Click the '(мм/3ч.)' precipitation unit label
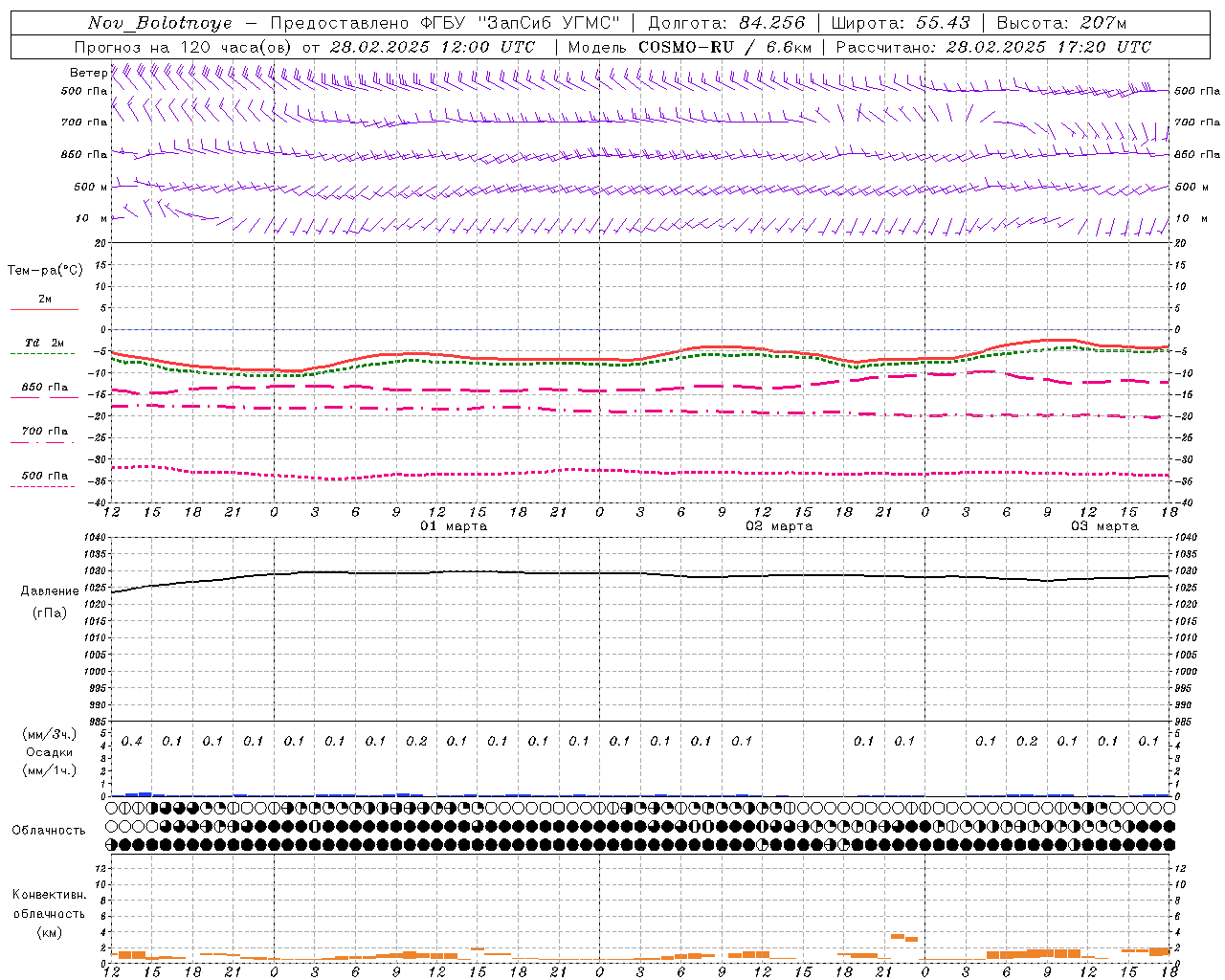The height and width of the screenshot is (980, 1225). point(50,734)
